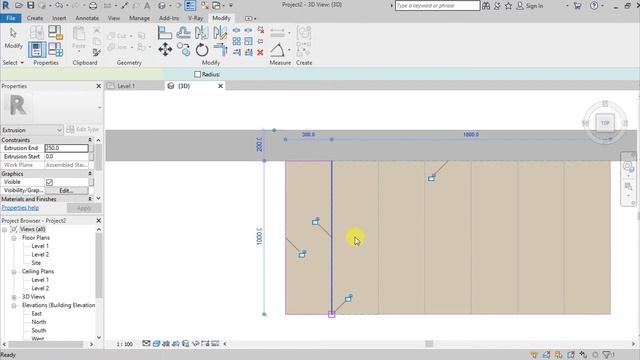The image size is (640, 360).
Task: Click the red Delete icon in Modify panel
Action: pos(260,52)
